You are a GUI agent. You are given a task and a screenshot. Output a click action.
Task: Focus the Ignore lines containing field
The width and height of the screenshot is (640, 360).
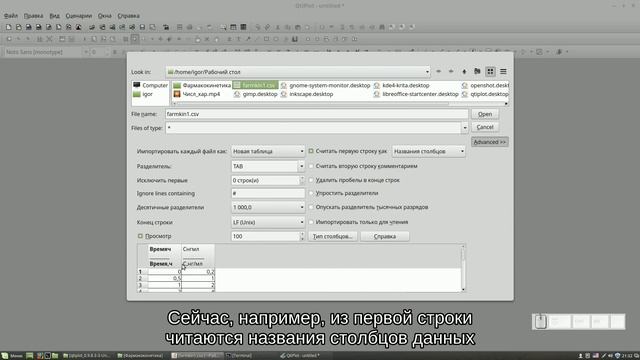tap(268, 193)
